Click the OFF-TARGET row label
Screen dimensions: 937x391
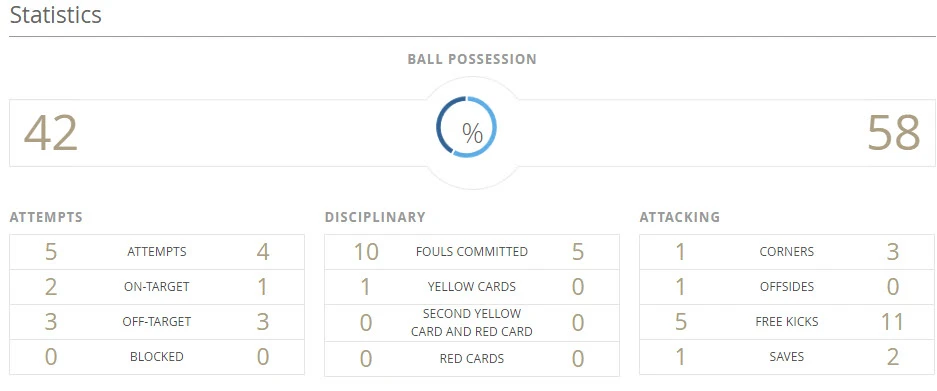157,322
